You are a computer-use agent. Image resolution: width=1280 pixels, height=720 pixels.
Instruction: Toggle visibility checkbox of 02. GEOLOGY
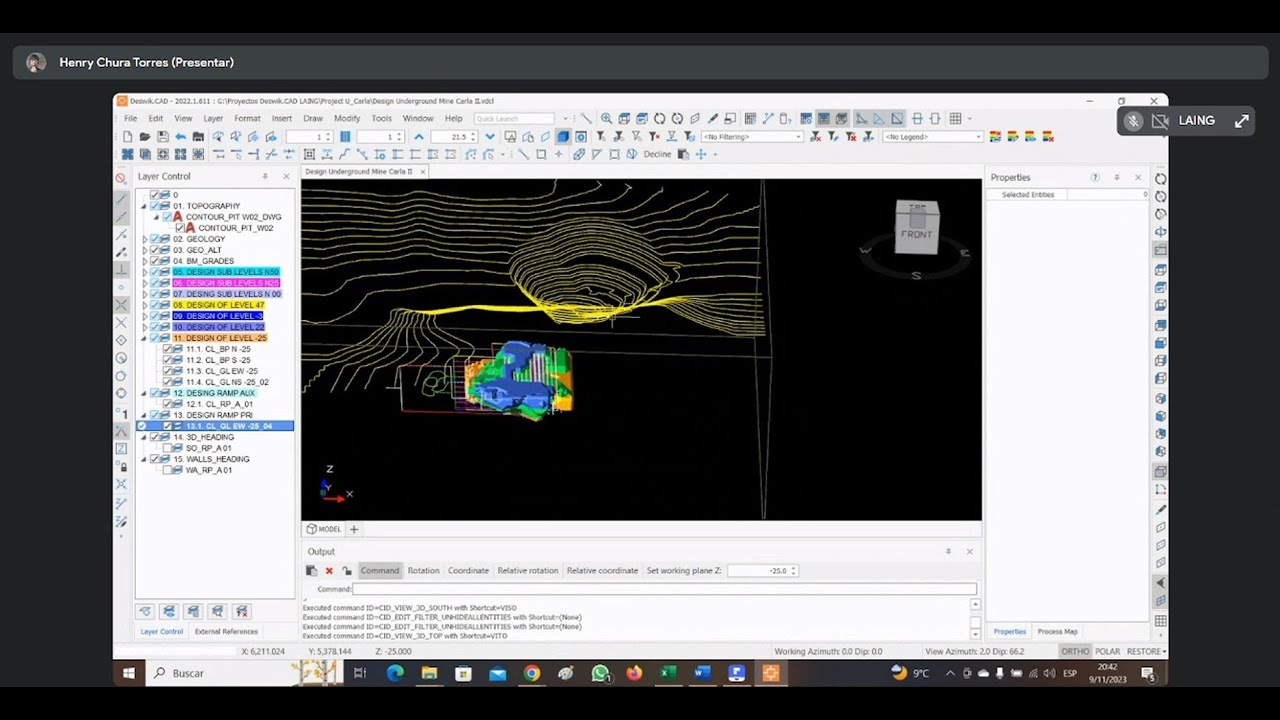156,239
